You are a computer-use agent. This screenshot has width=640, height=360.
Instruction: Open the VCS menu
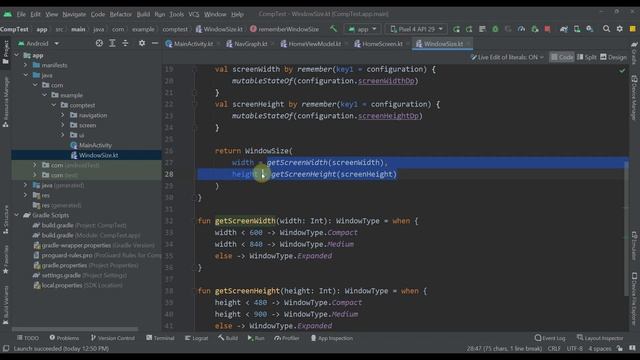[x=193, y=14]
